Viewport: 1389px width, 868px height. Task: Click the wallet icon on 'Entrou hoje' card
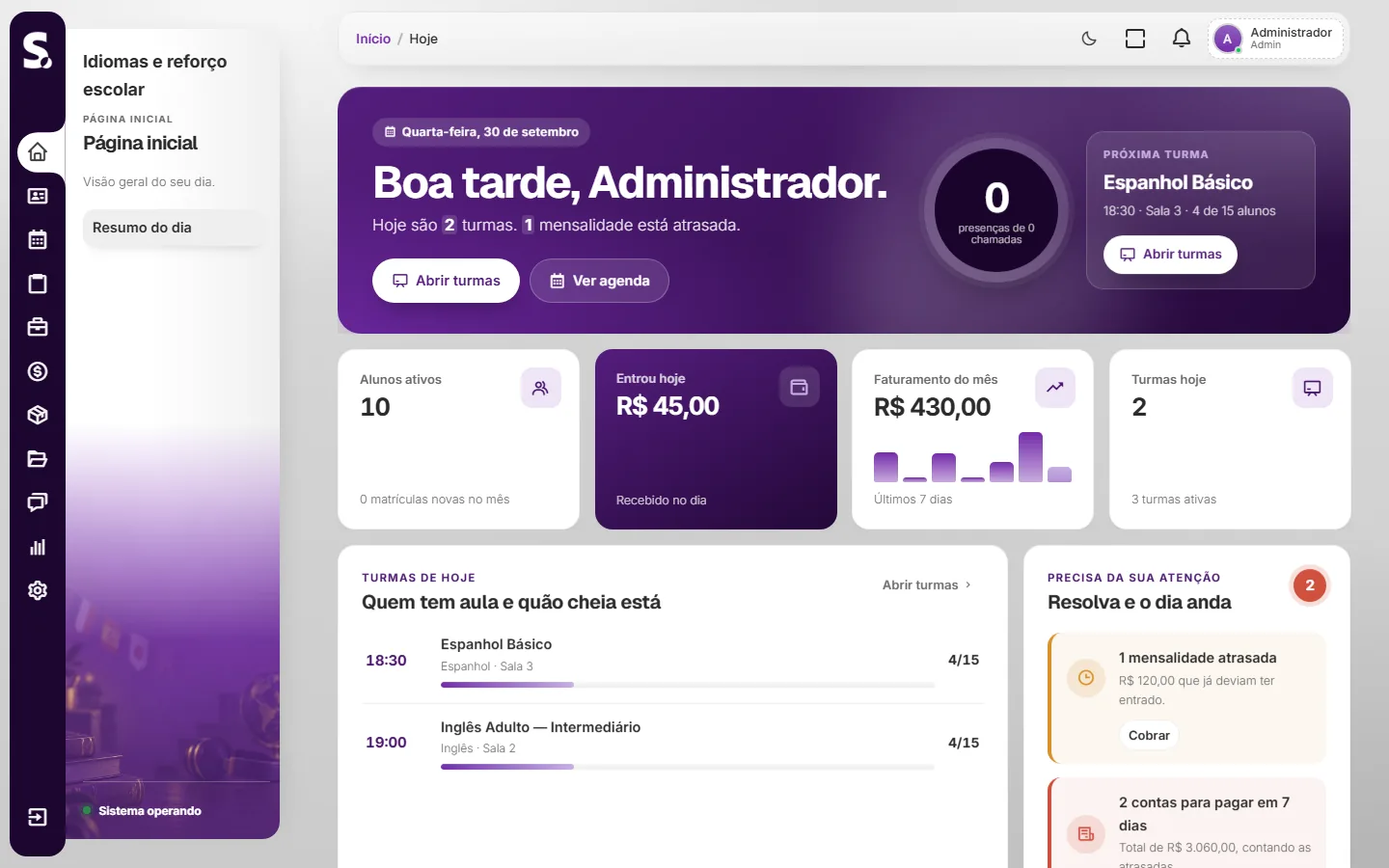(799, 387)
